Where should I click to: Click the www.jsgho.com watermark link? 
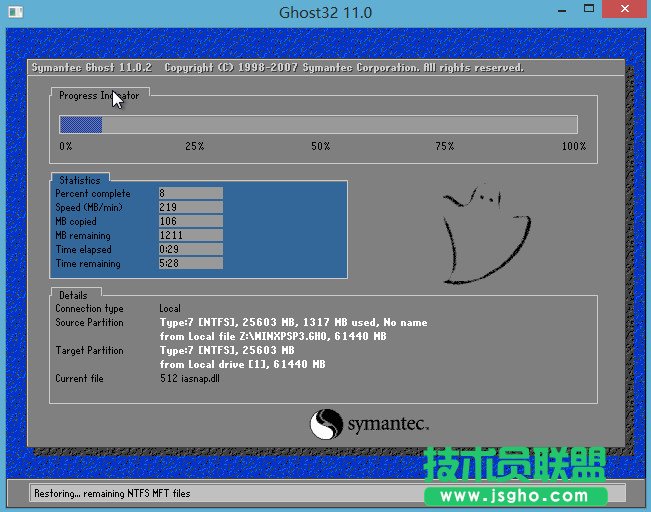click(x=515, y=496)
